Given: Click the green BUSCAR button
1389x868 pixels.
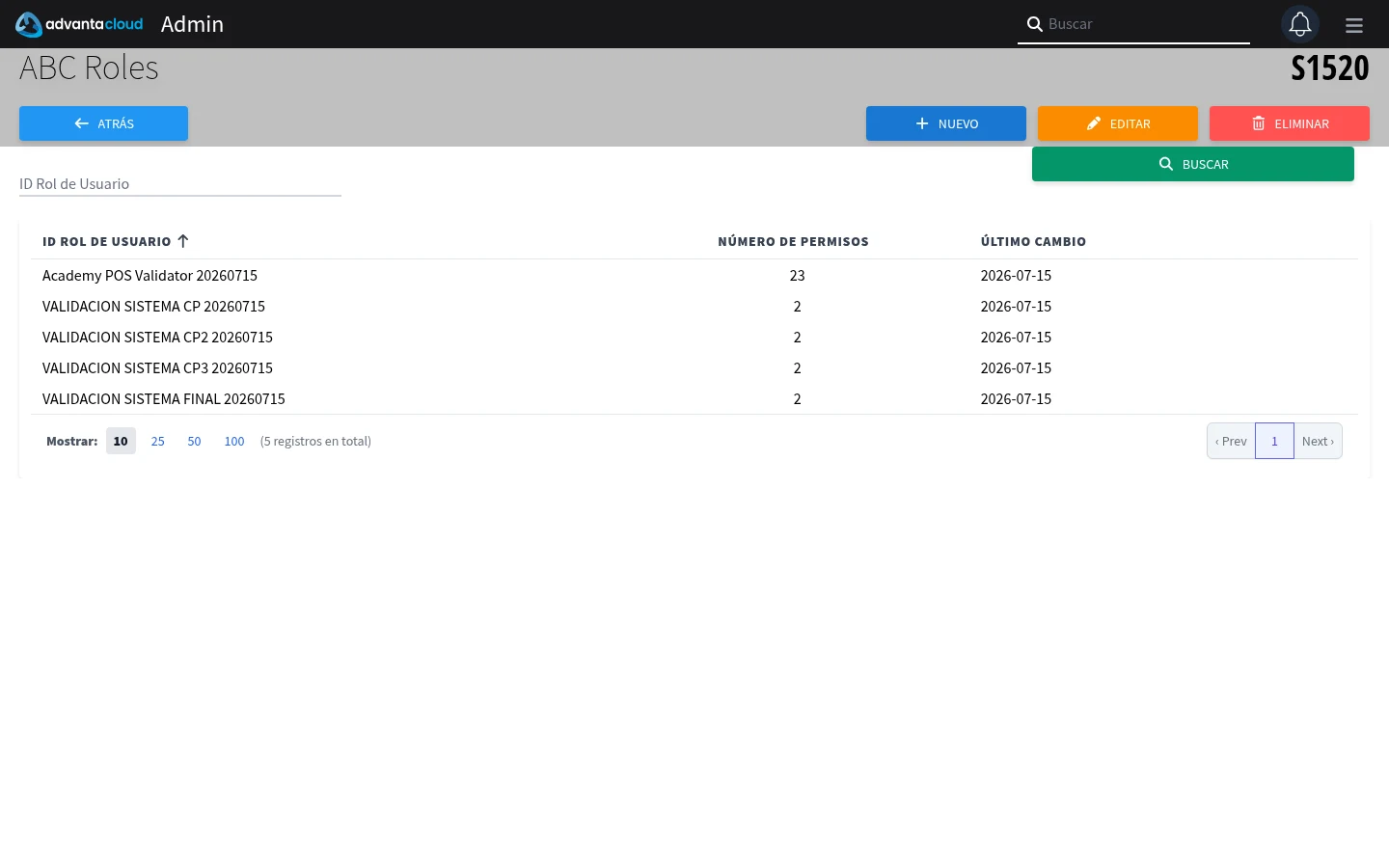Looking at the screenshot, I should pyautogui.click(x=1193, y=164).
